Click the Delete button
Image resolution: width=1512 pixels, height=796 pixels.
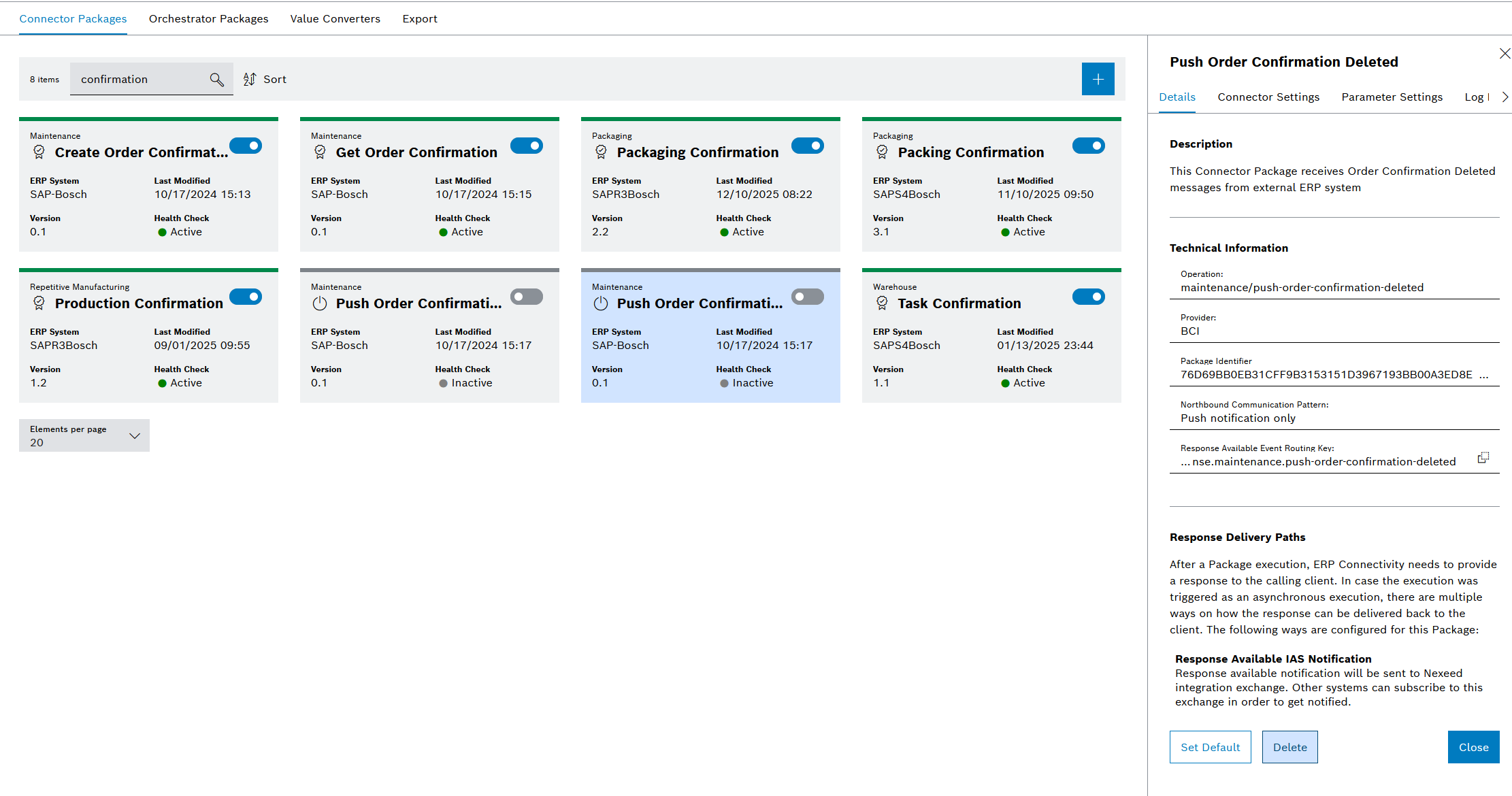1289,747
